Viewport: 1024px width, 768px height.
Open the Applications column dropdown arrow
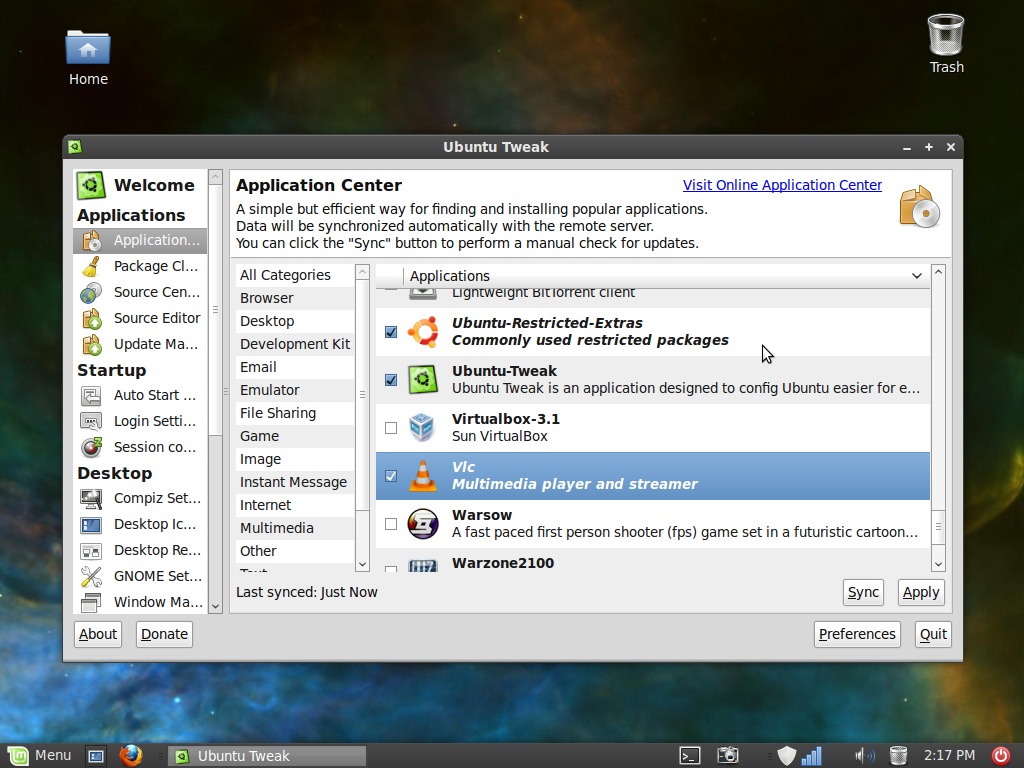917,276
